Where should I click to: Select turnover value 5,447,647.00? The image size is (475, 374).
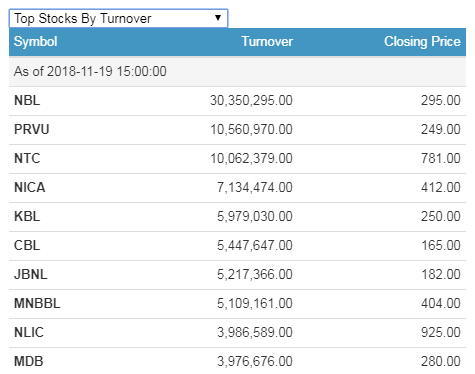pyautogui.click(x=255, y=245)
